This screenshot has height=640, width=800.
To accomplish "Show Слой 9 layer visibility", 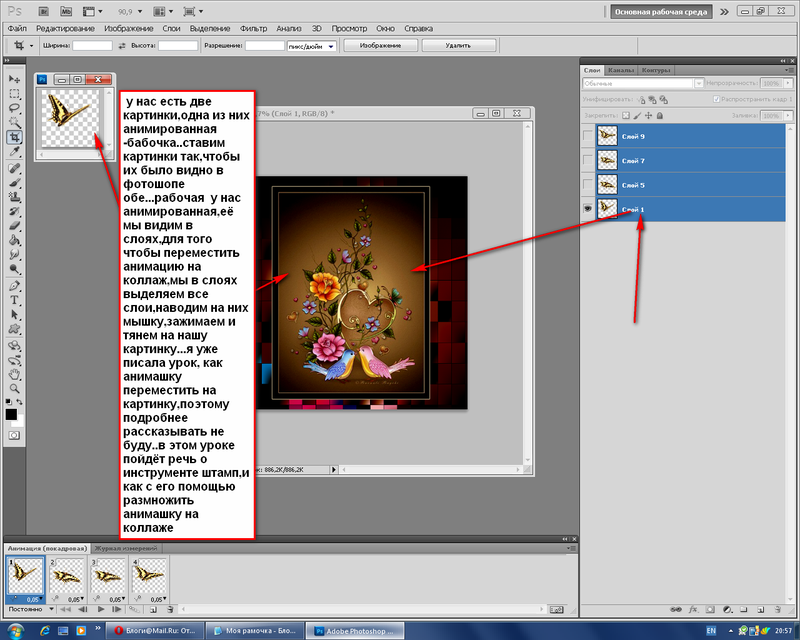I will (588, 136).
